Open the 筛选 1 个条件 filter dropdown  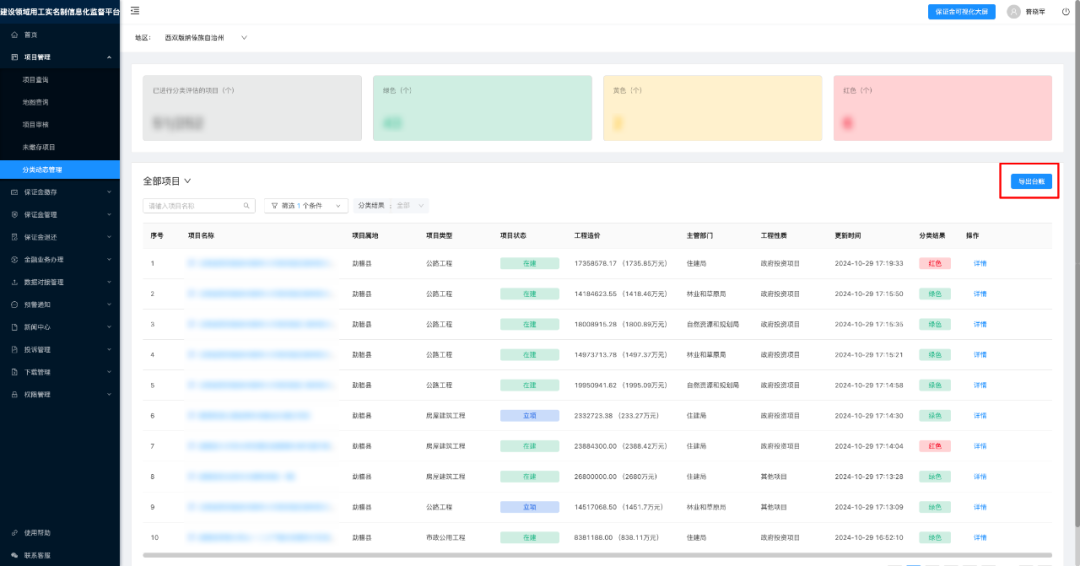[x=306, y=205]
